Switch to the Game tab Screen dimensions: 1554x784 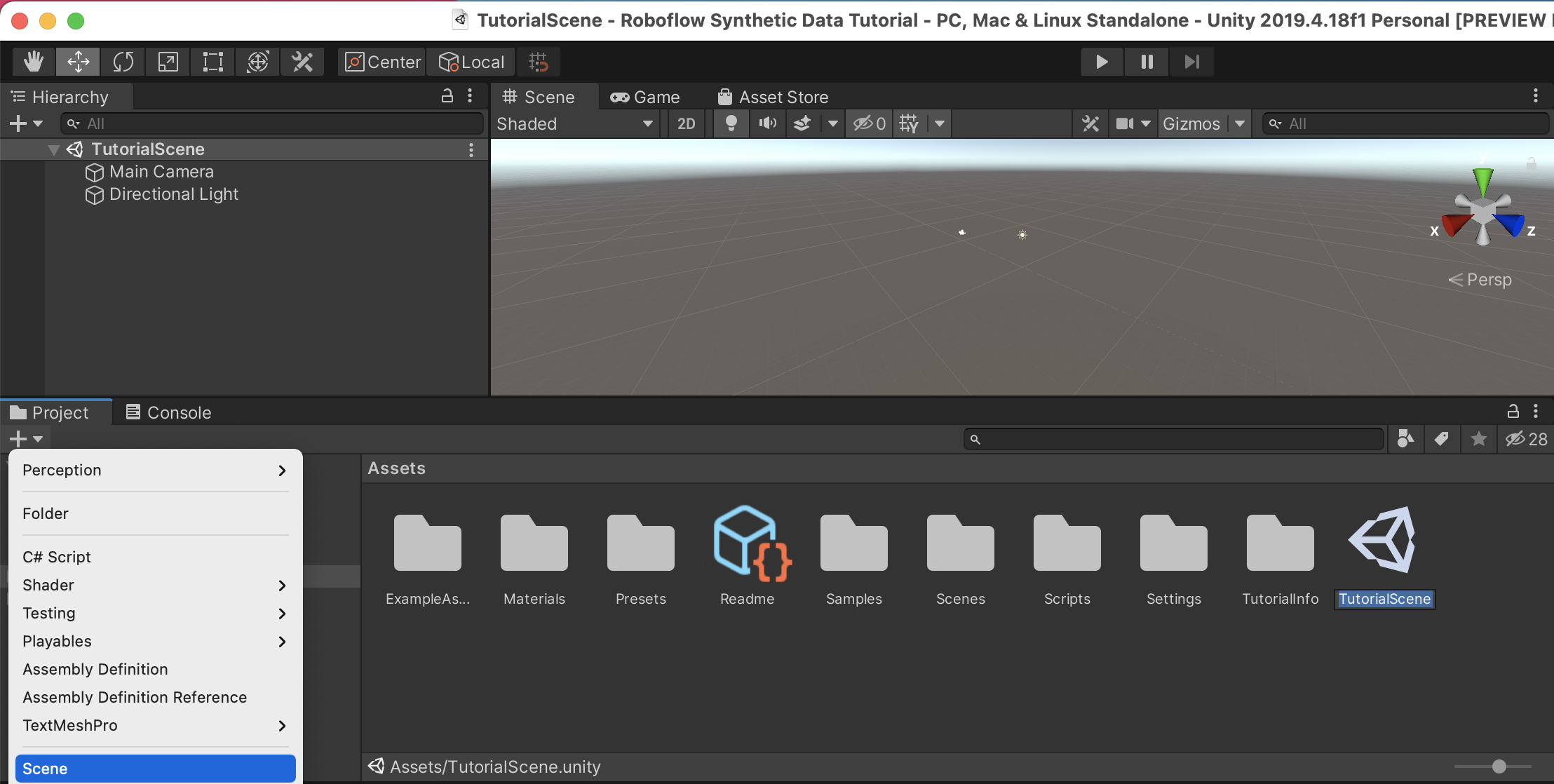click(x=645, y=97)
